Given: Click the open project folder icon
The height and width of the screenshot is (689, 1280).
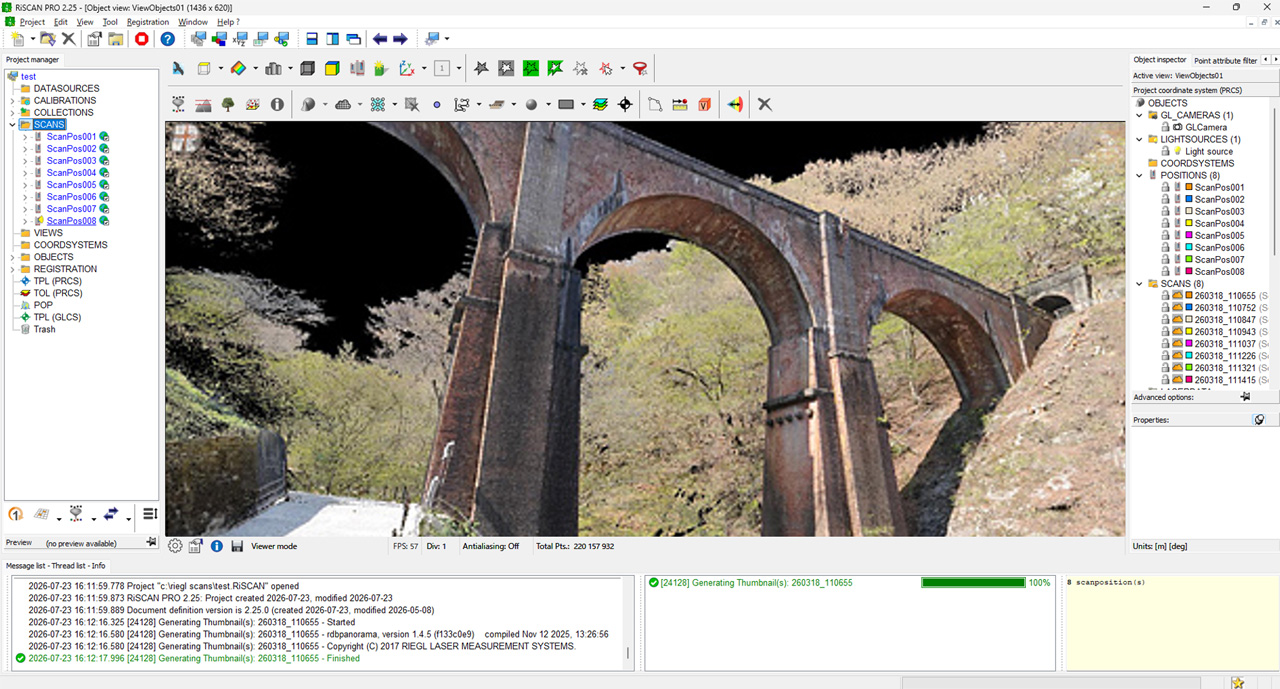Looking at the screenshot, I should 47,39.
